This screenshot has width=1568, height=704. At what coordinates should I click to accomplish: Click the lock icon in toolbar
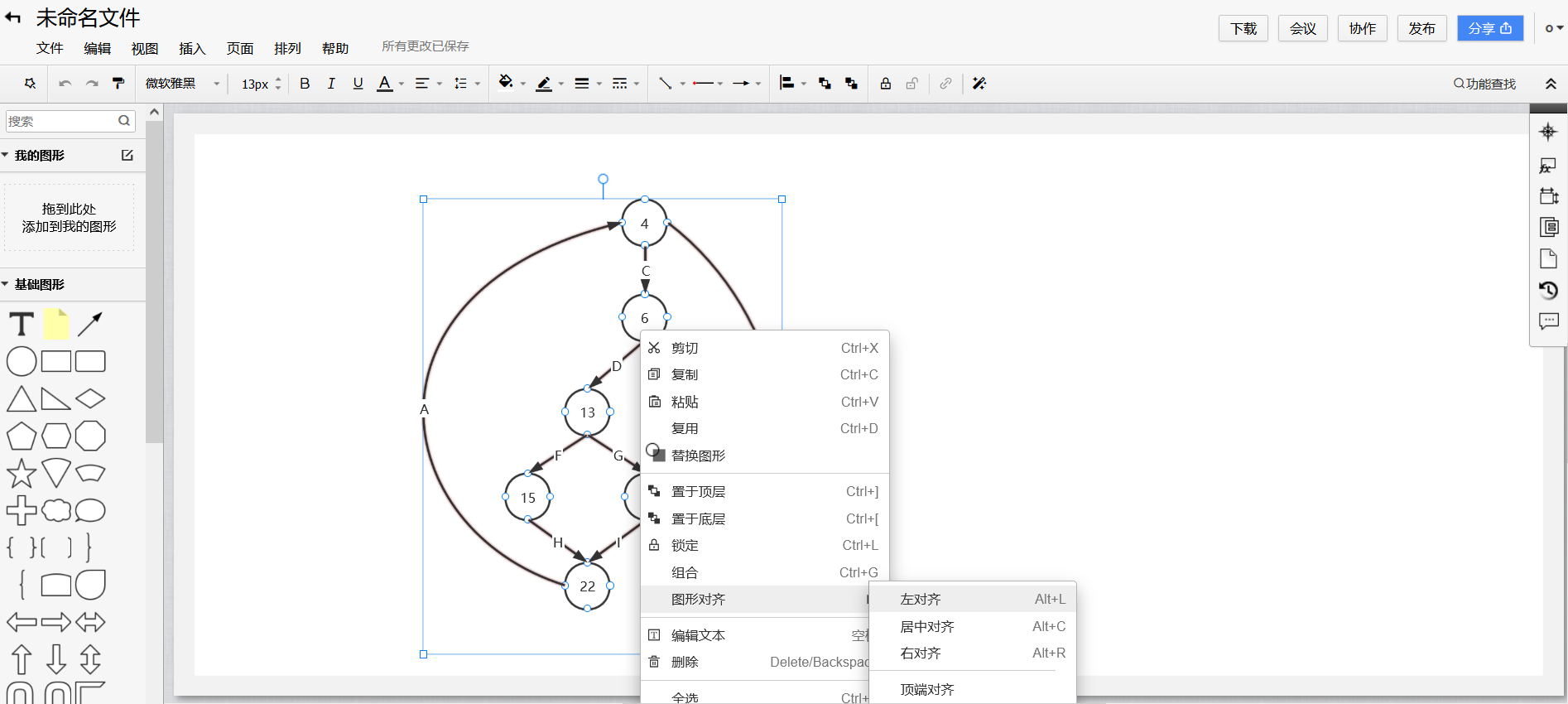pos(886,83)
